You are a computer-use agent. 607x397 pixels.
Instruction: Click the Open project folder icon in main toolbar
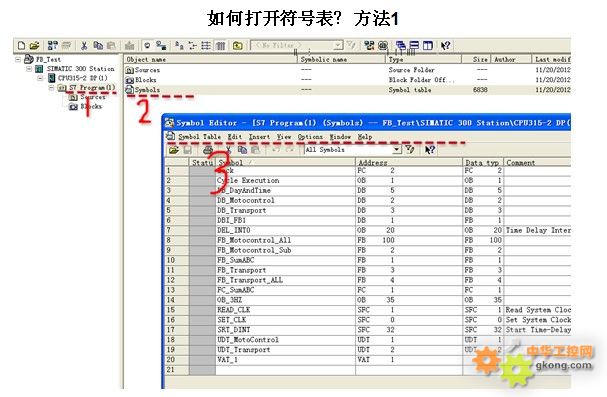point(34,46)
